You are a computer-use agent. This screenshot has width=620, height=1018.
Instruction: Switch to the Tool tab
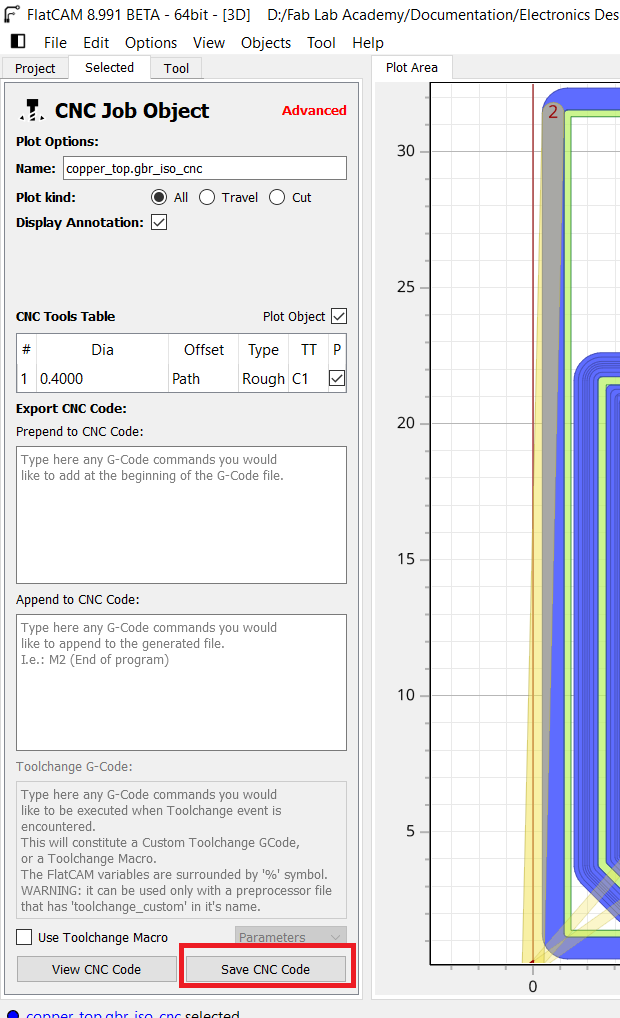pyautogui.click(x=176, y=68)
